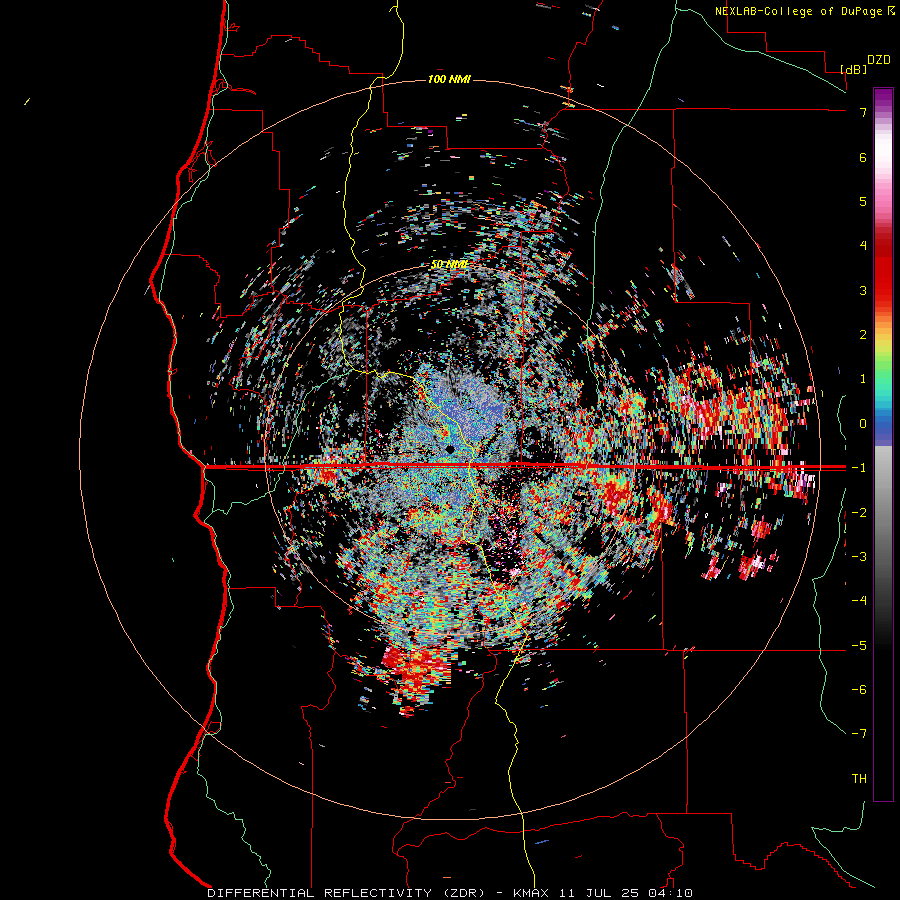
Task: Click the -5 value on color scale
Action: point(859,646)
